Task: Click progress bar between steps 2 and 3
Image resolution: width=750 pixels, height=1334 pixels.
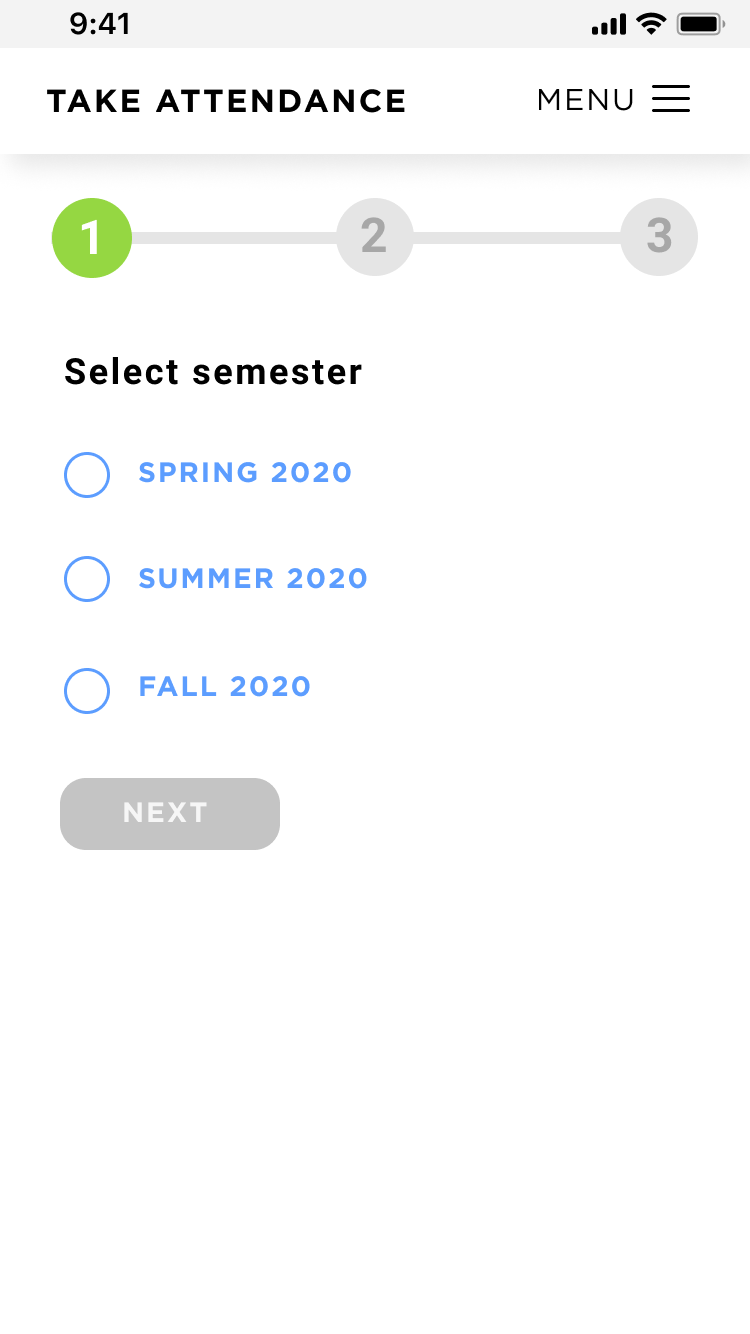Action: pyautogui.click(x=517, y=238)
